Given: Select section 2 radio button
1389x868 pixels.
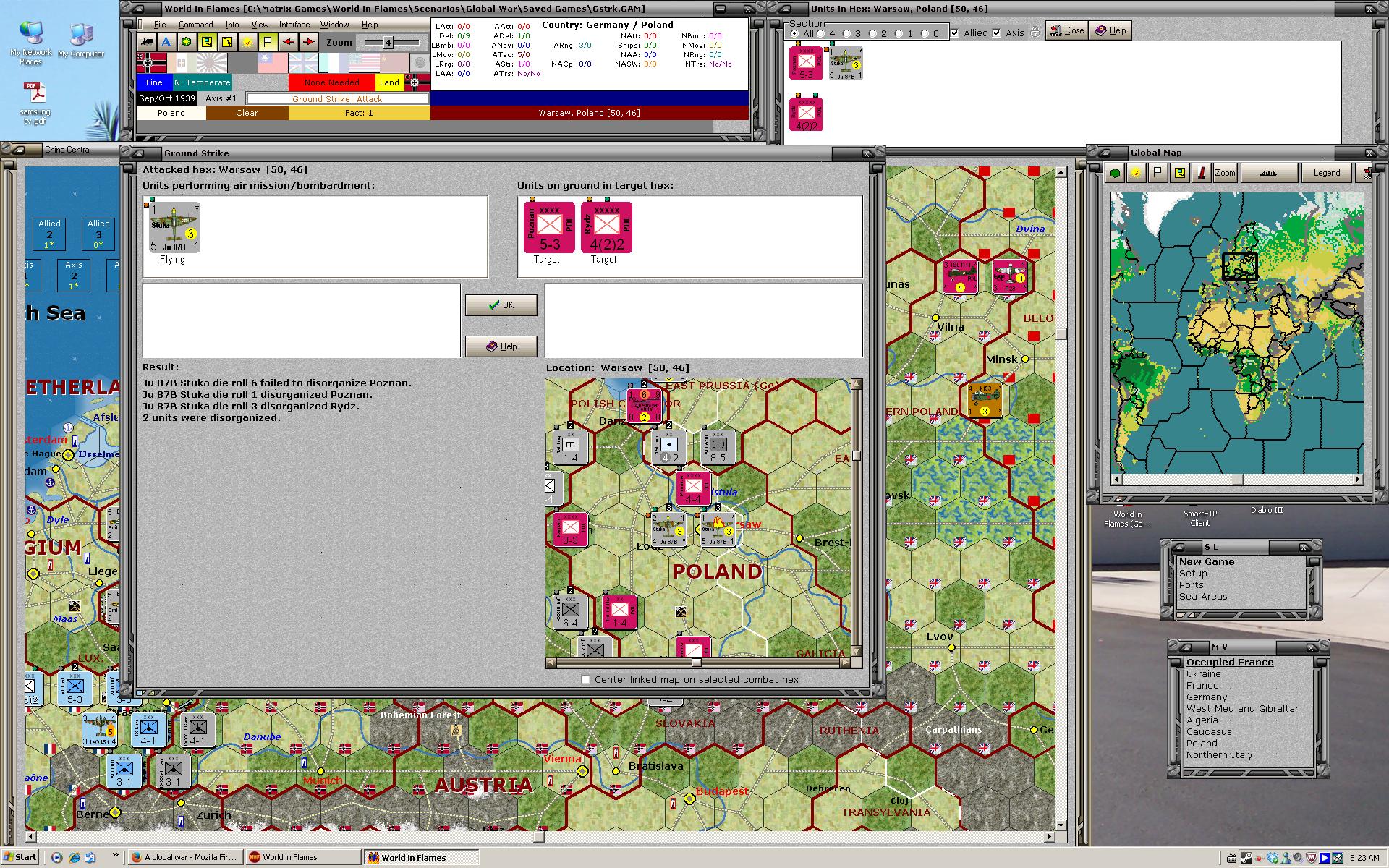Looking at the screenshot, I should (x=872, y=33).
